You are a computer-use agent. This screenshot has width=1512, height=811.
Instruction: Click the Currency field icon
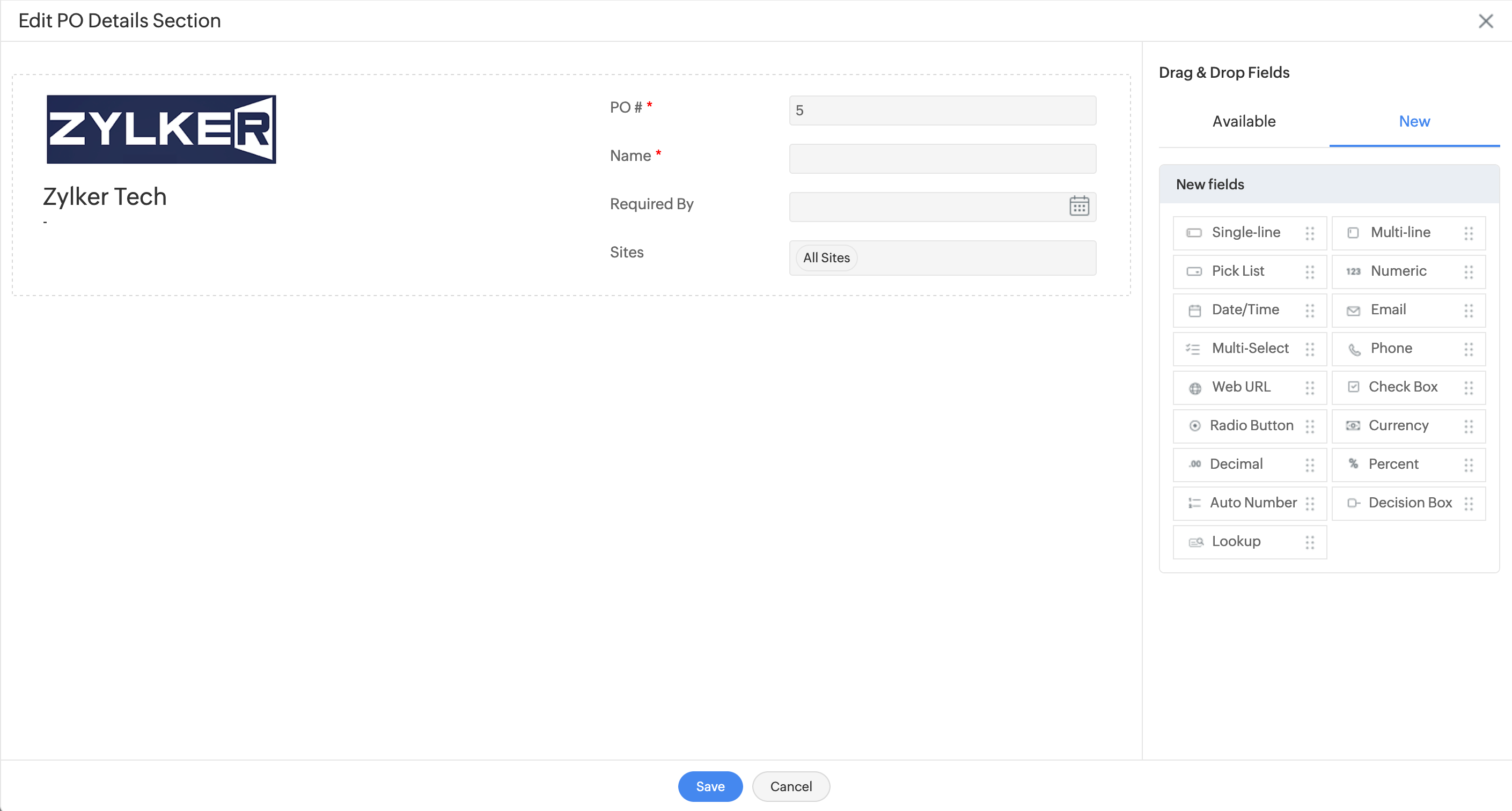[1352, 425]
